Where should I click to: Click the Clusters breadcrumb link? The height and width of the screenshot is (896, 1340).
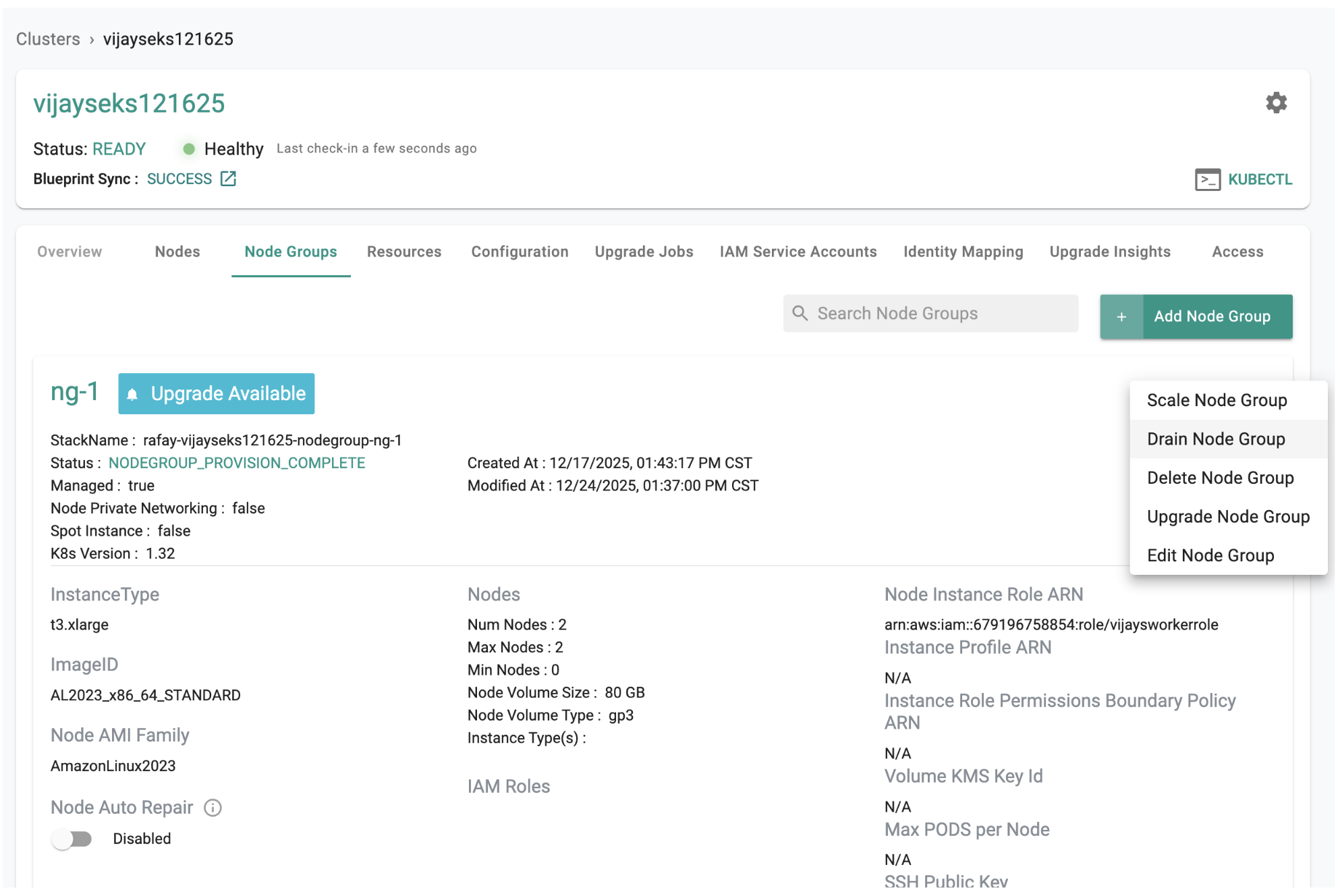coord(48,39)
